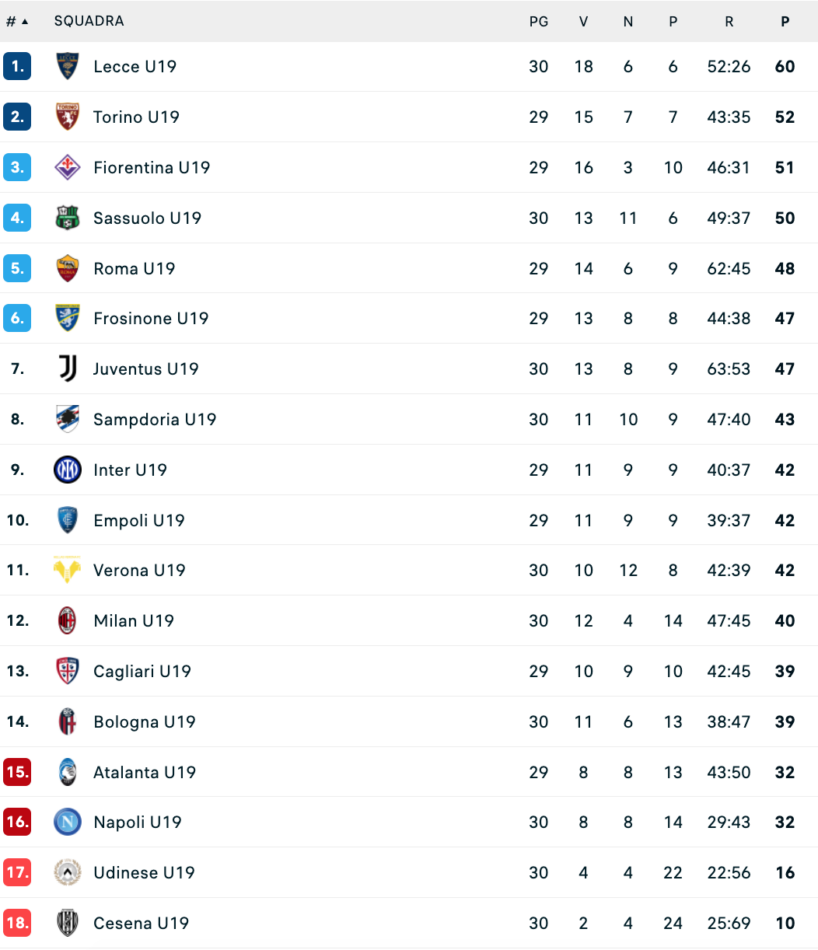The width and height of the screenshot is (818, 950).
Task: Click the red position 15 badge
Action: pyautogui.click(x=17, y=772)
